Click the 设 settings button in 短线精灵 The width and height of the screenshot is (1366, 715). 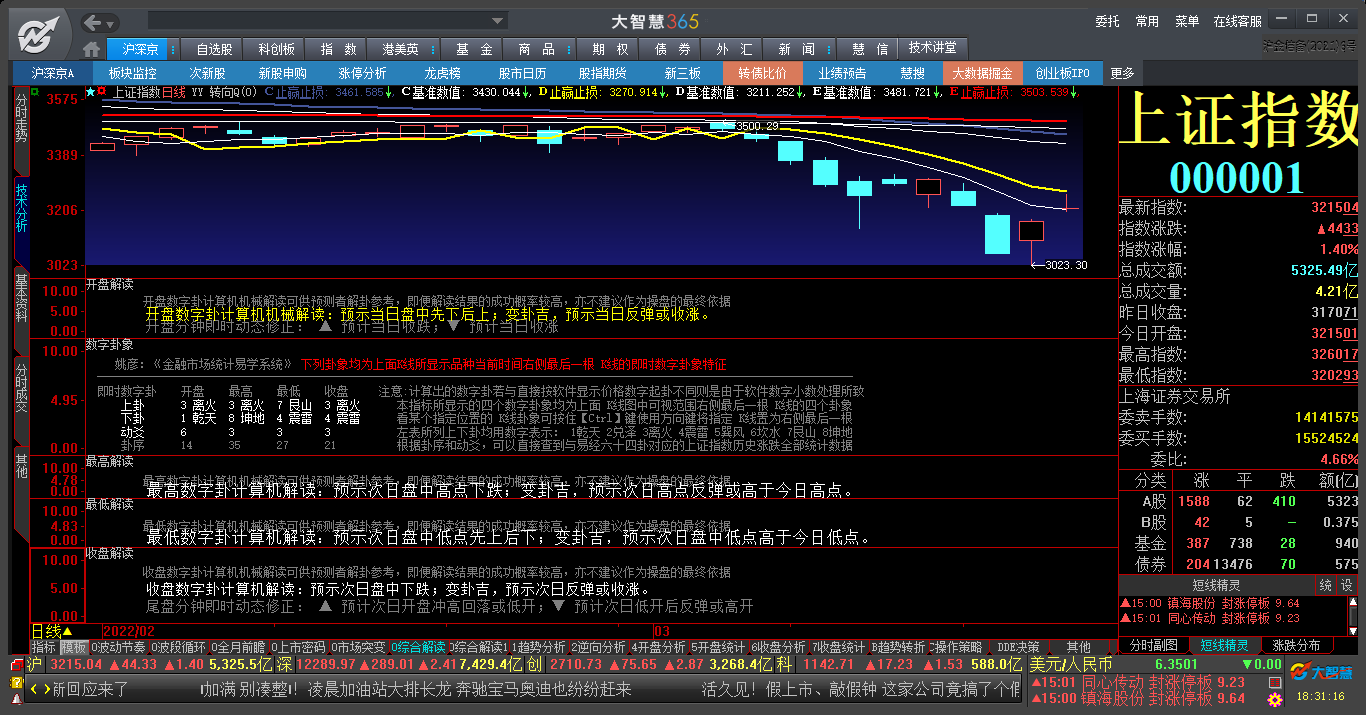coord(1346,585)
